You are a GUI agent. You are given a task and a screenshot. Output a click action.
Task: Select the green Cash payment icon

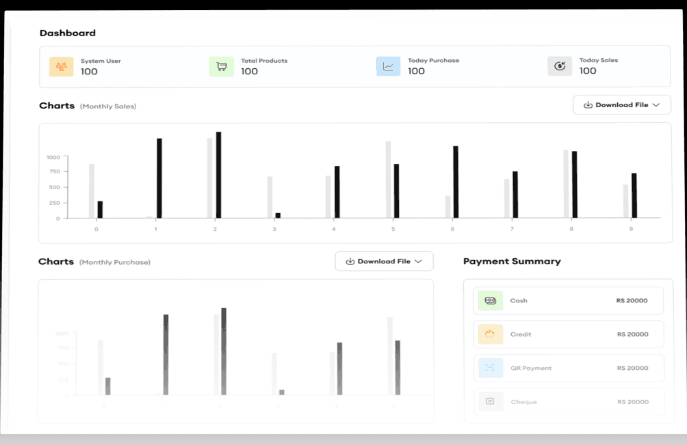[490, 301]
